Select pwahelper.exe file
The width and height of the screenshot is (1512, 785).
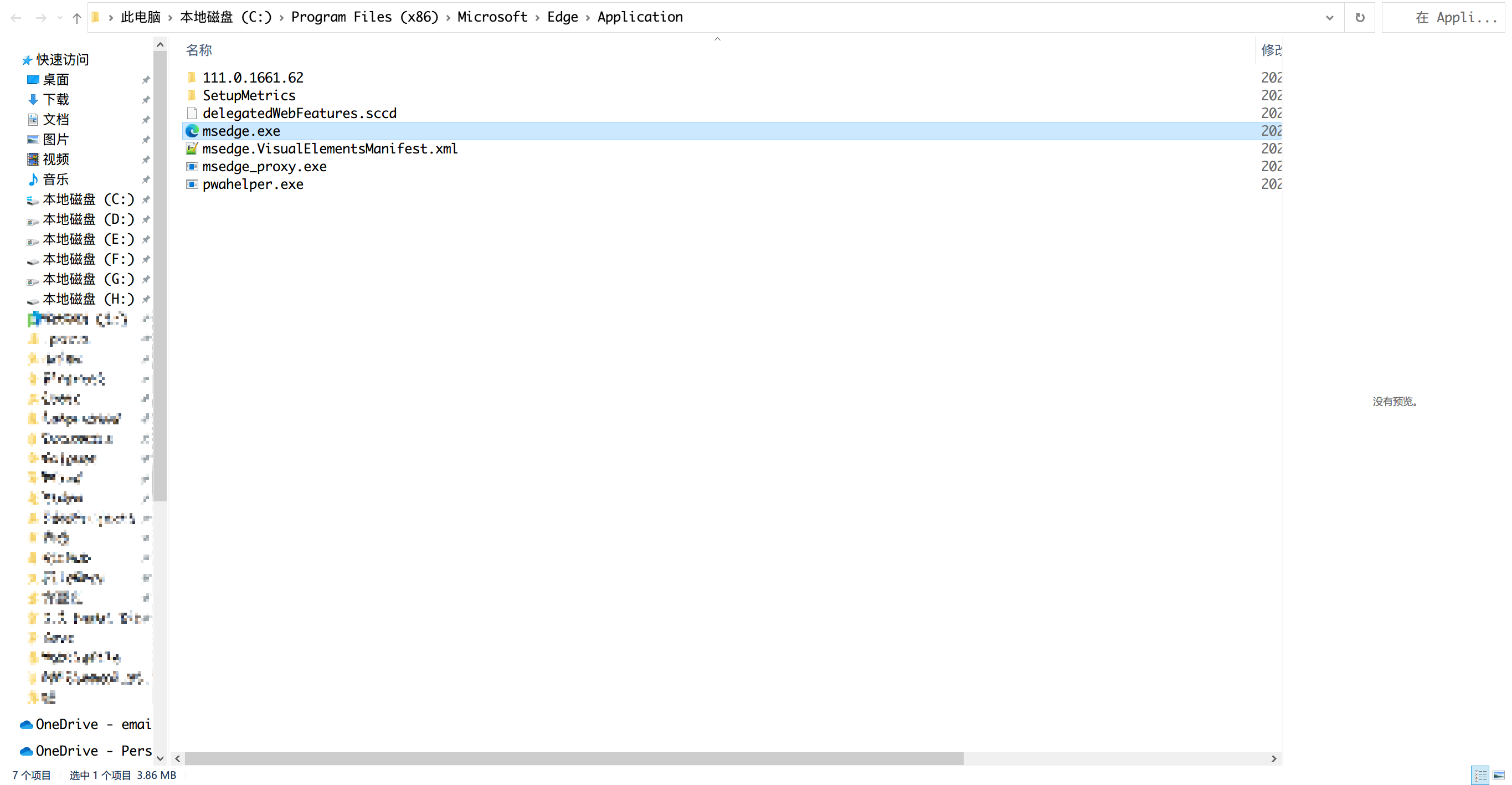point(253,184)
